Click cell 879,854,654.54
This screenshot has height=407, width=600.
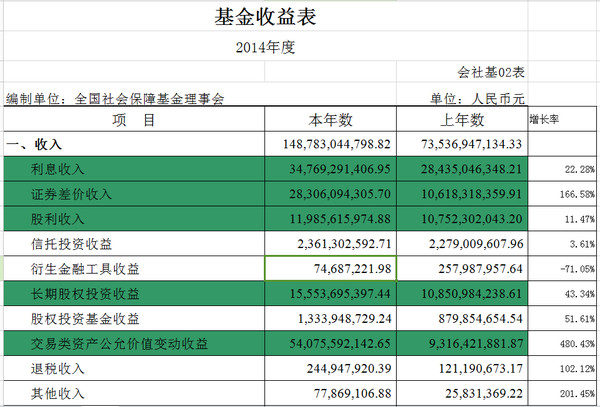point(462,318)
